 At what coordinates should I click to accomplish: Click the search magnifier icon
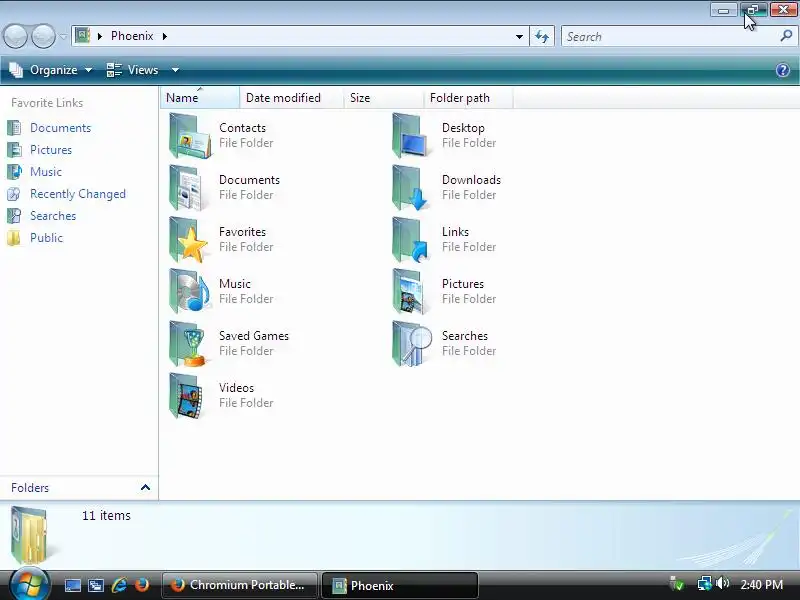click(x=786, y=36)
